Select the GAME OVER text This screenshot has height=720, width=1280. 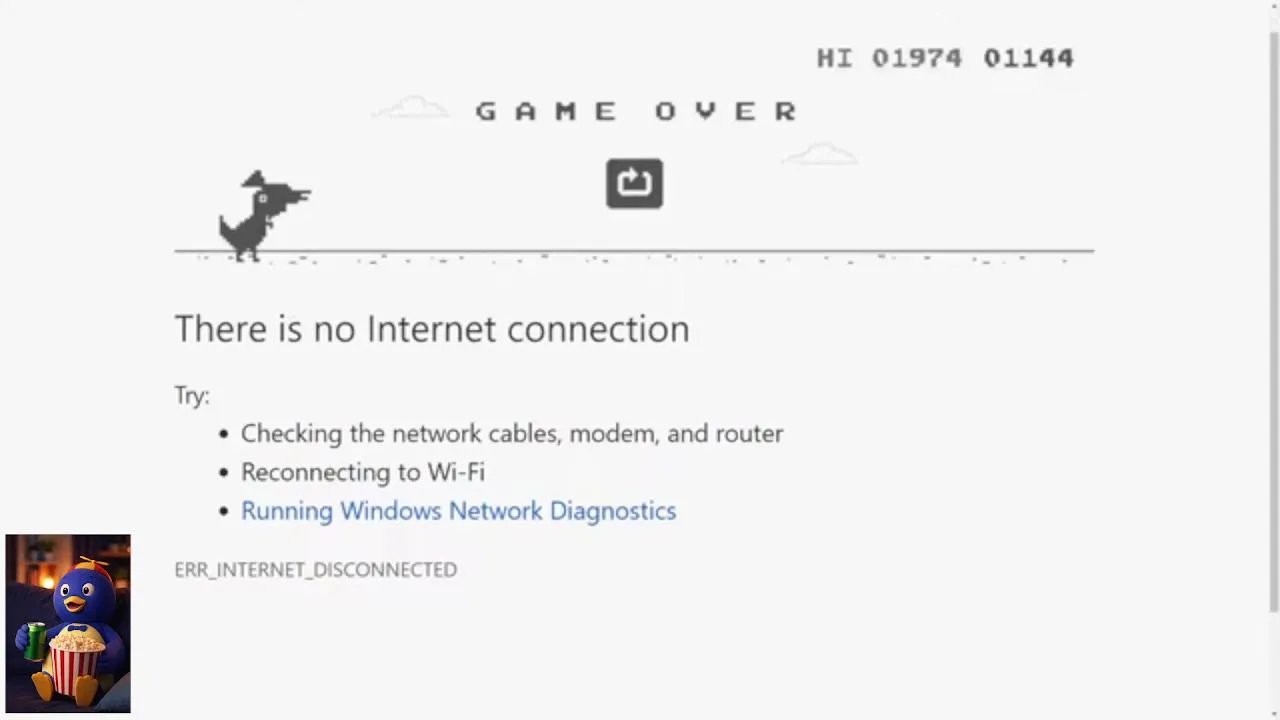[x=637, y=111]
